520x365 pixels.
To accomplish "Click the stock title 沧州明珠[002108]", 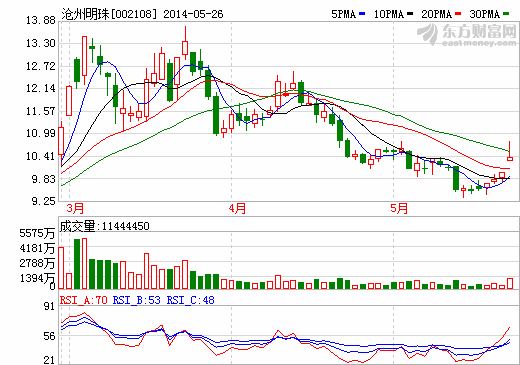I will coord(109,14).
